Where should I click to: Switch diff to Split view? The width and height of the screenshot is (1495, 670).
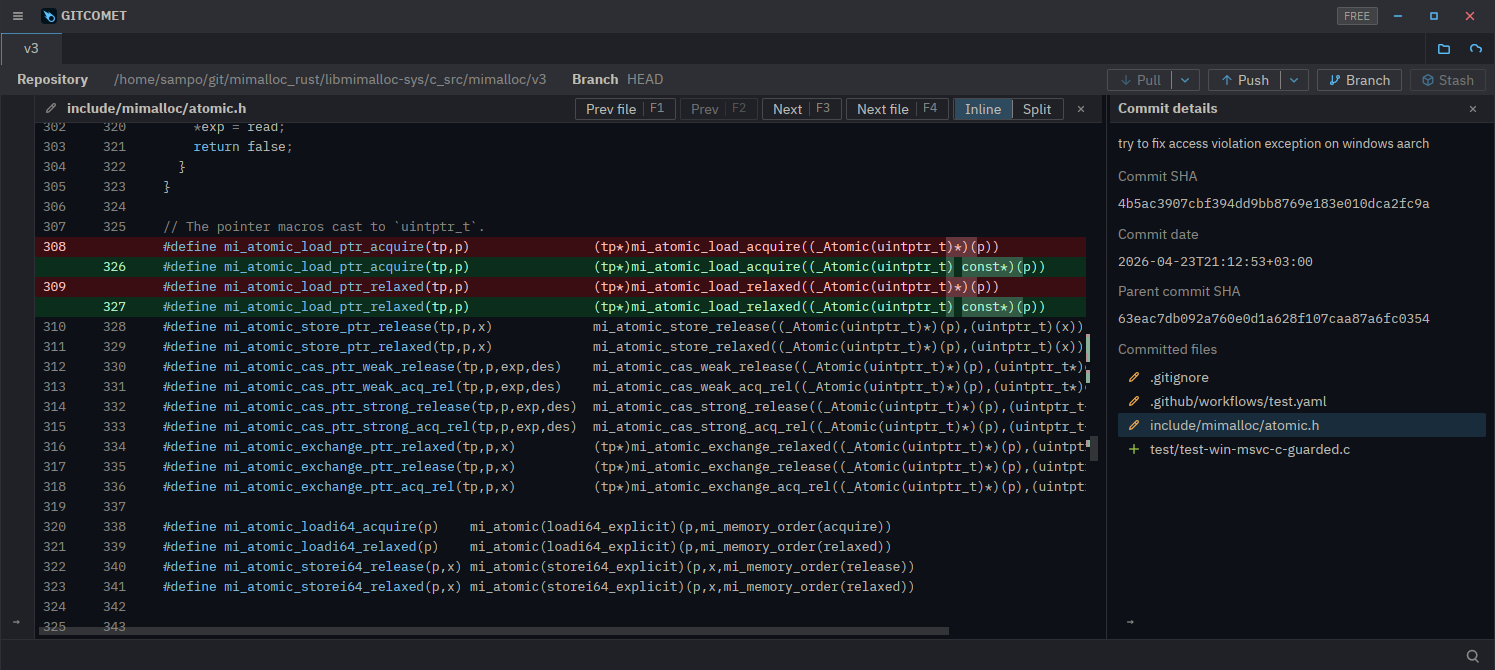tap(1037, 109)
